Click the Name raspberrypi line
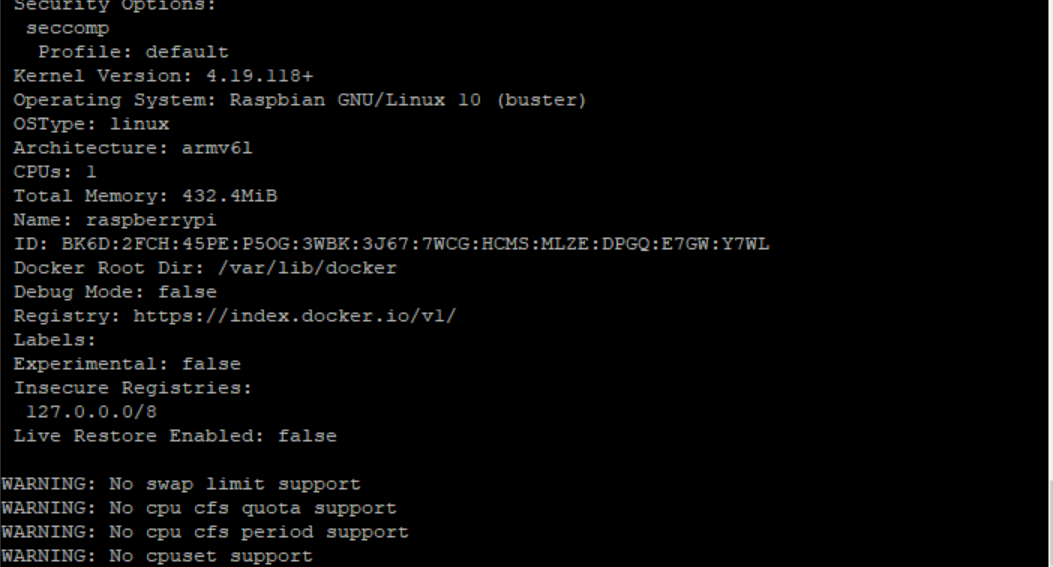The width and height of the screenshot is (1053, 567). click(115, 220)
